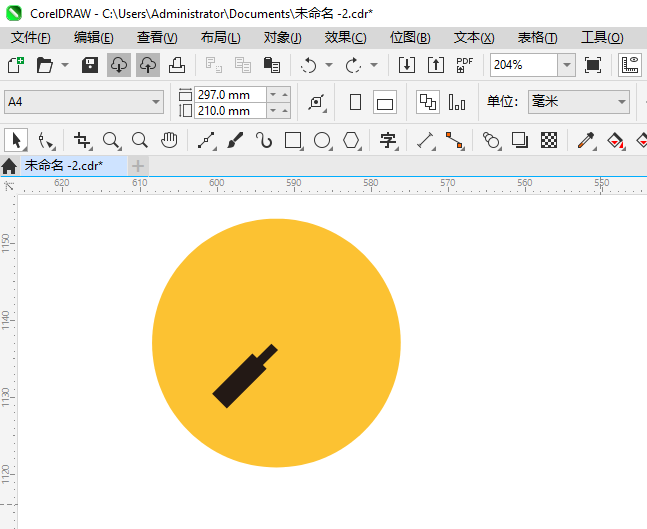Add a new document tab with plus button

[138, 165]
